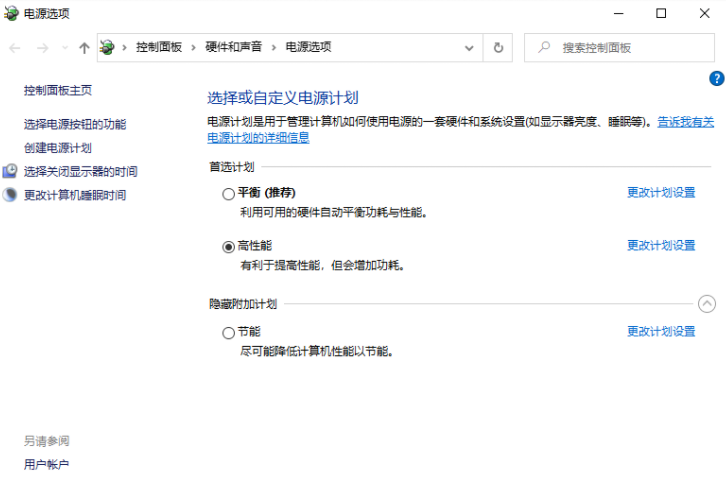Image resolution: width=726 pixels, height=483 pixels.
Task: Select the 节能 power plan radio button
Action: coord(228,333)
